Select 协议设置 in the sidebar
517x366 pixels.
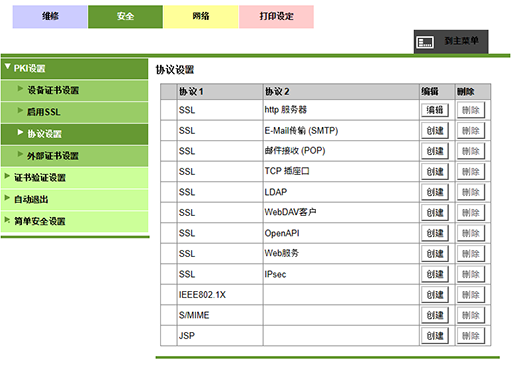pos(75,134)
